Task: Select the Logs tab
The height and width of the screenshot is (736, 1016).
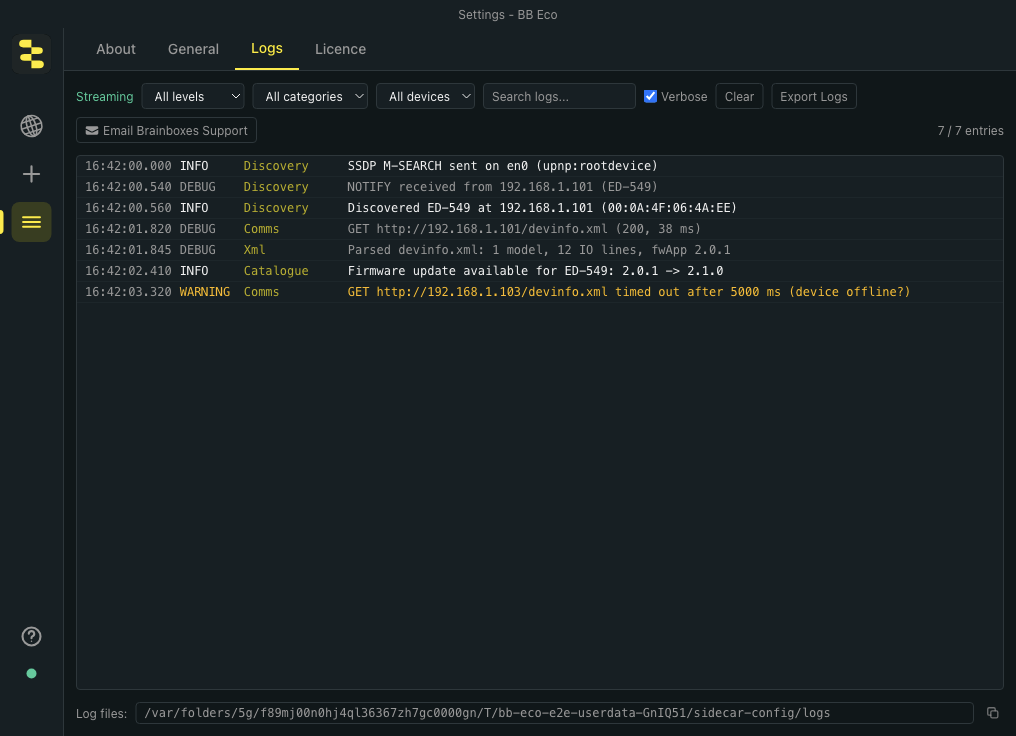Action: (x=266, y=49)
